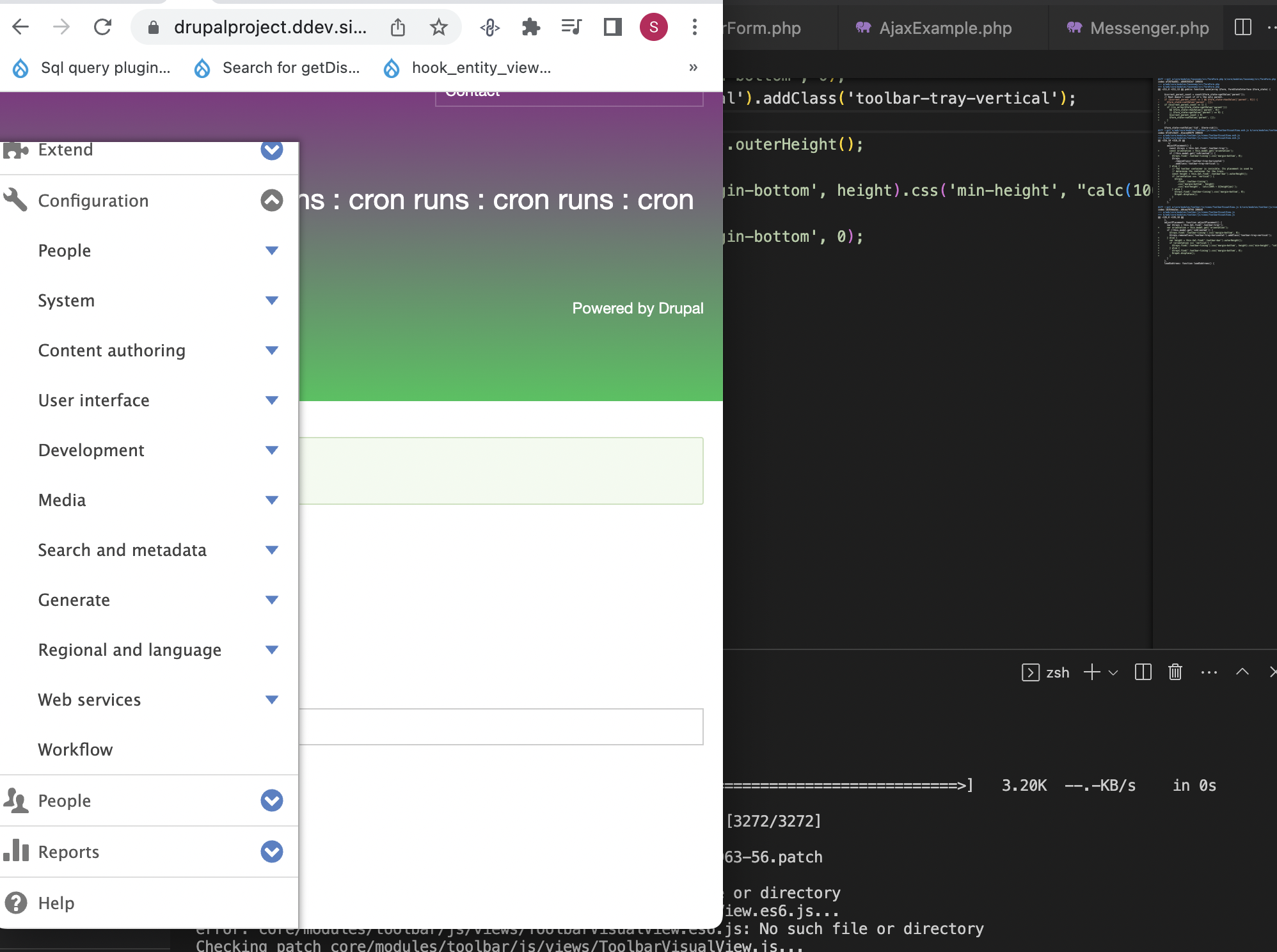Maximize the terminal panel with the chevron
1277x952 pixels.
(1243, 672)
